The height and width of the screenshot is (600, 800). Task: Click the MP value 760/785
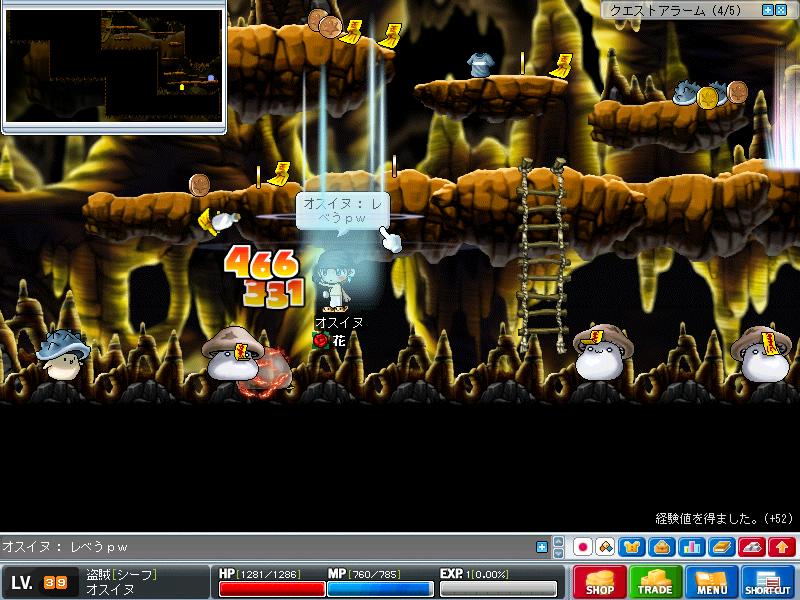[x=374, y=574]
